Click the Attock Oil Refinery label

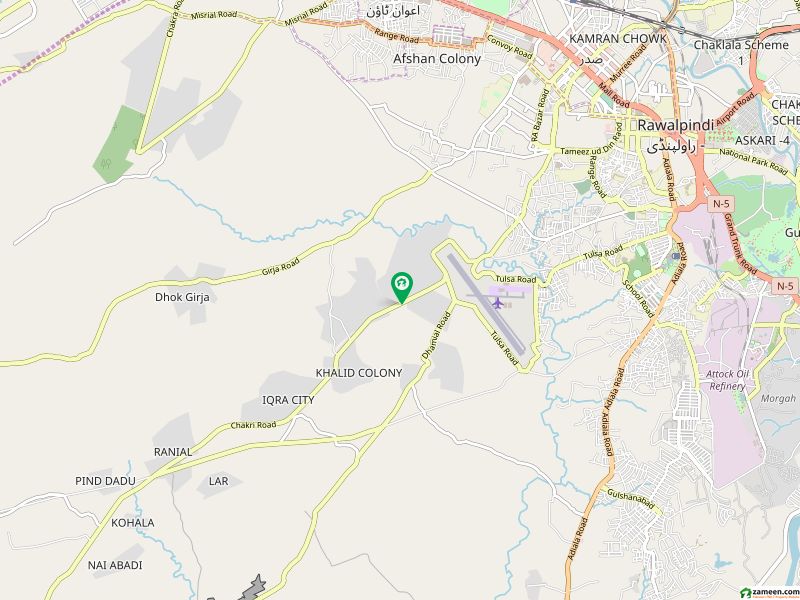tap(727, 380)
